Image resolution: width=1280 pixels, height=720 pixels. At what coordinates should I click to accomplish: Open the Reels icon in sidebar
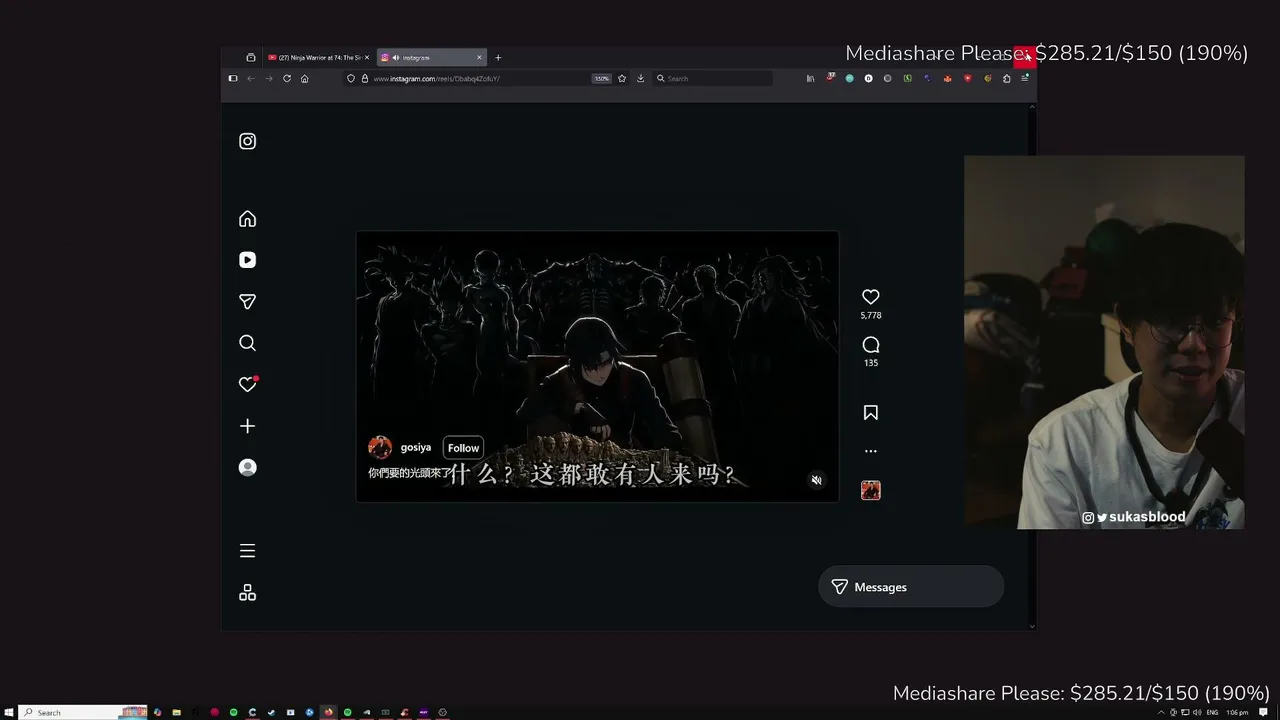[248, 260]
